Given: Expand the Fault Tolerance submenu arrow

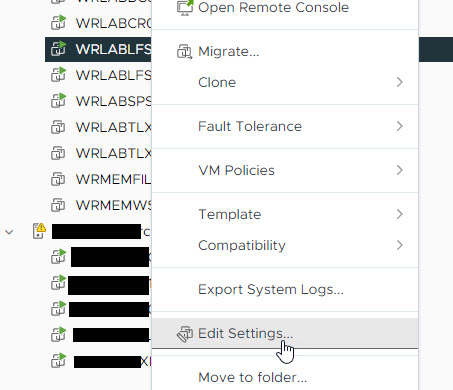Looking at the screenshot, I should click(400, 126).
